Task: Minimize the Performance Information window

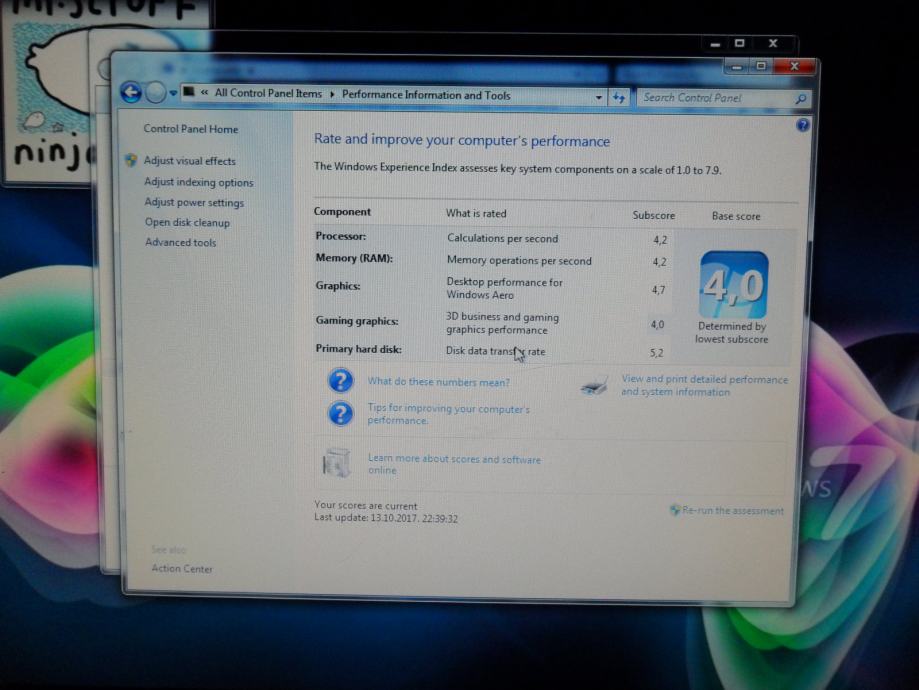Action: tap(737, 67)
